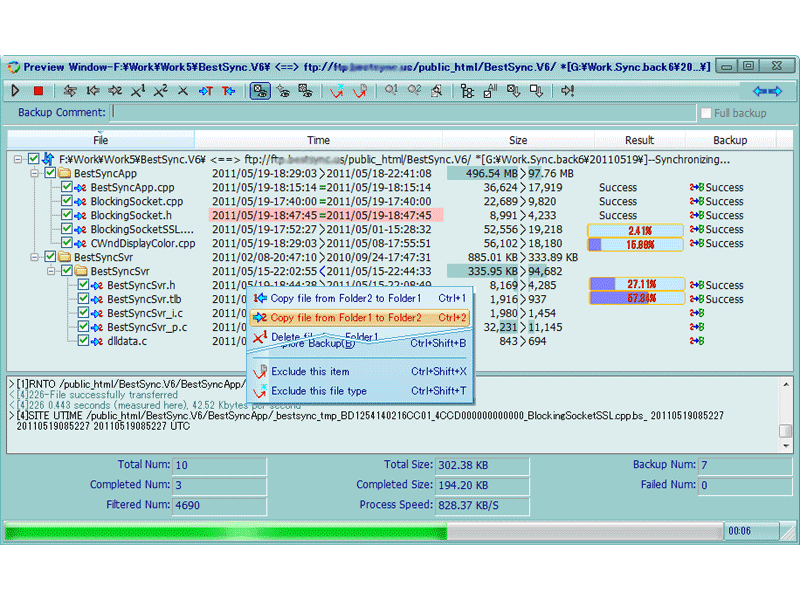The image size is (800, 600).
Task: Toggle the highlighted eye view toolbar icon
Action: [260, 91]
